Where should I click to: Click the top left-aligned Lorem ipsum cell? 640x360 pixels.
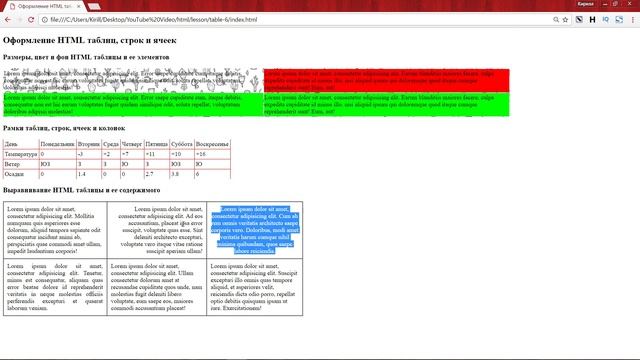55,230
